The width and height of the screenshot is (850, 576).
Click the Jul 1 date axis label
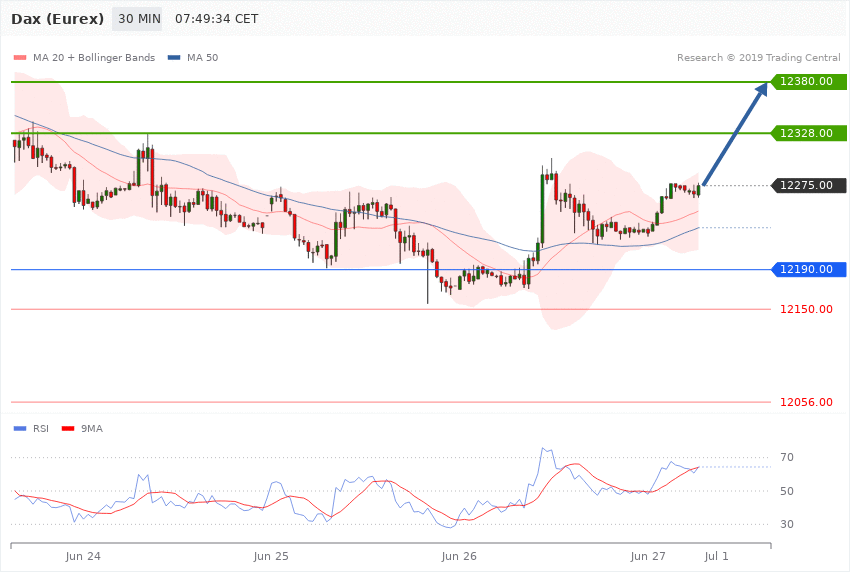717,556
